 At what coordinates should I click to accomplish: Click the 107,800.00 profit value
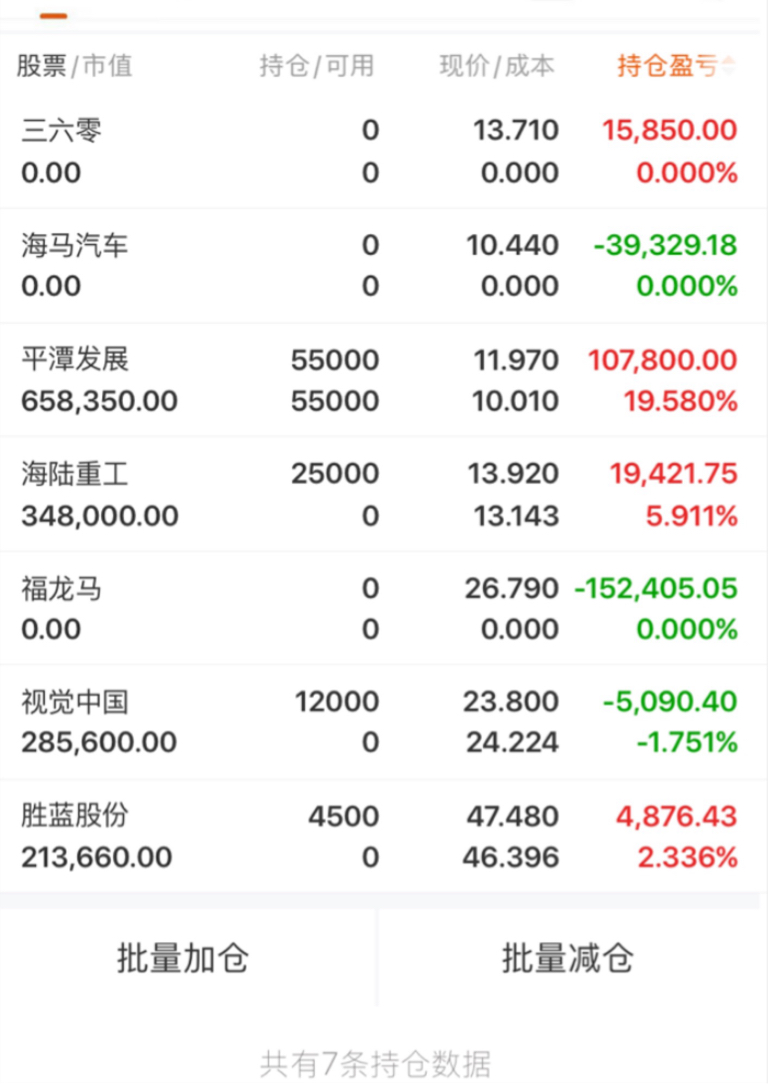(669, 359)
